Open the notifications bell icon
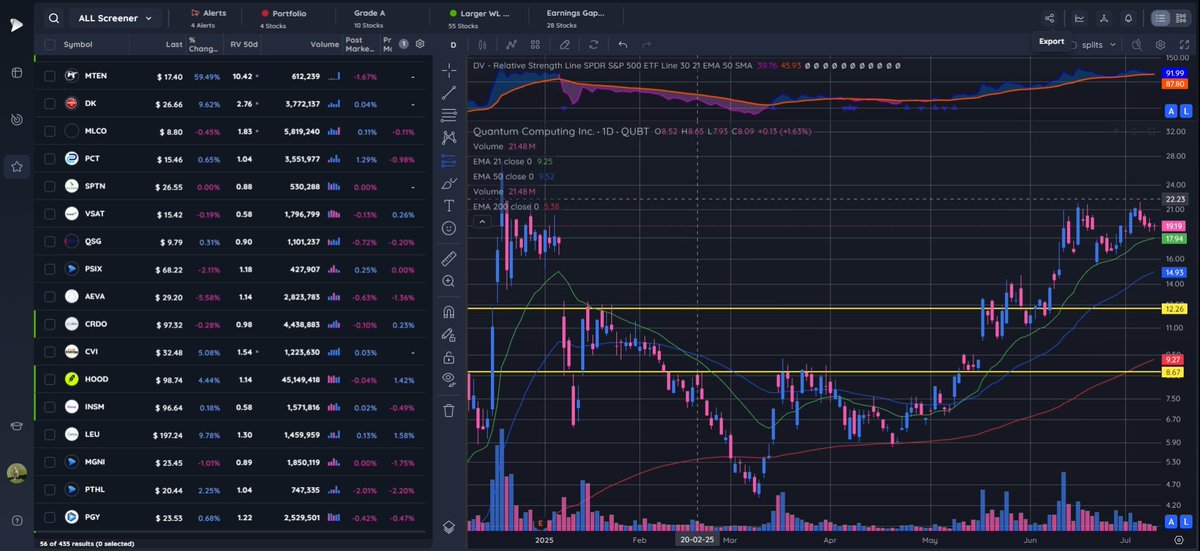 click(x=1128, y=18)
